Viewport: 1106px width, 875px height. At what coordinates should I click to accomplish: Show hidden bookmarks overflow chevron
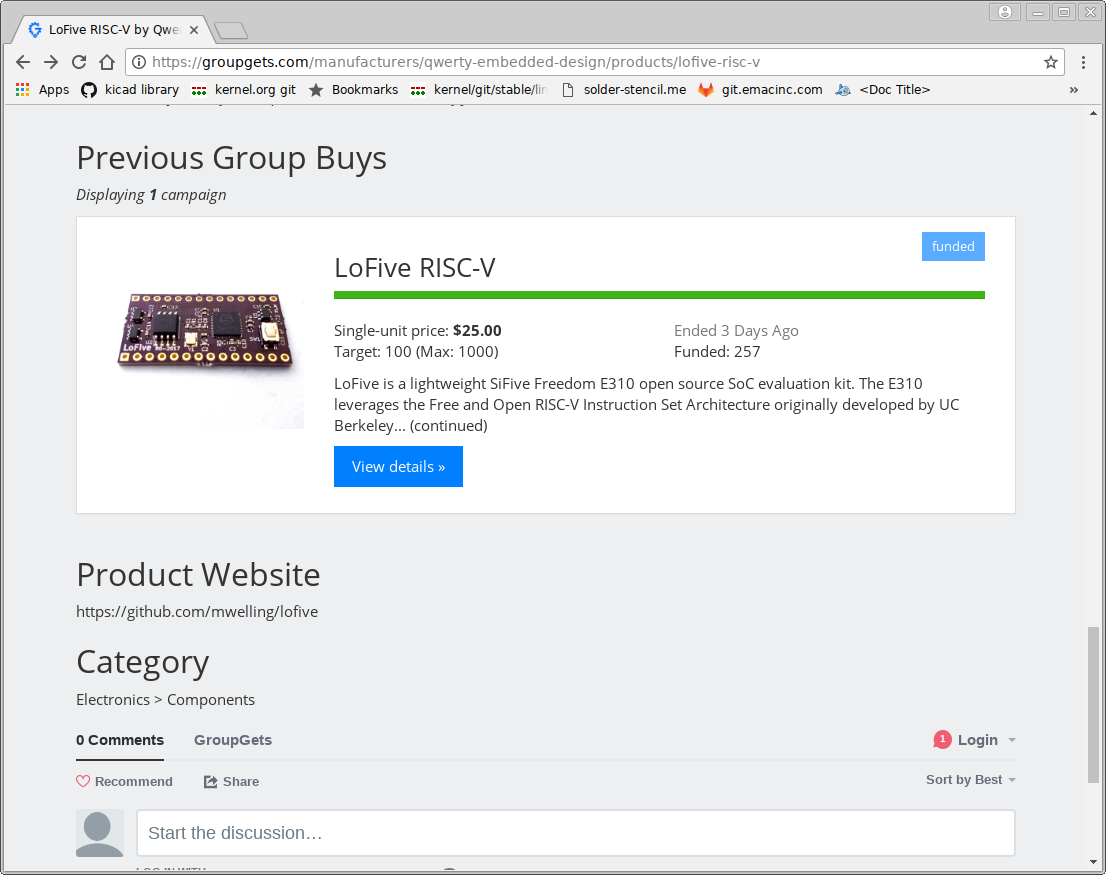[x=1074, y=90]
